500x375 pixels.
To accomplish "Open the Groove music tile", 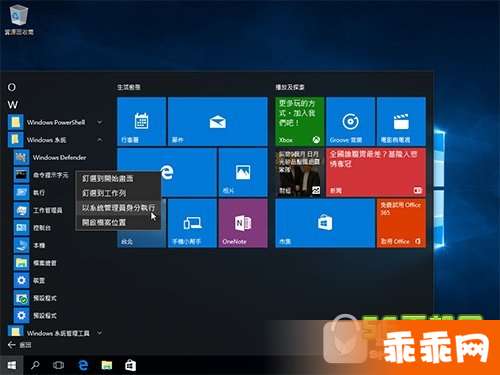I will (x=350, y=121).
